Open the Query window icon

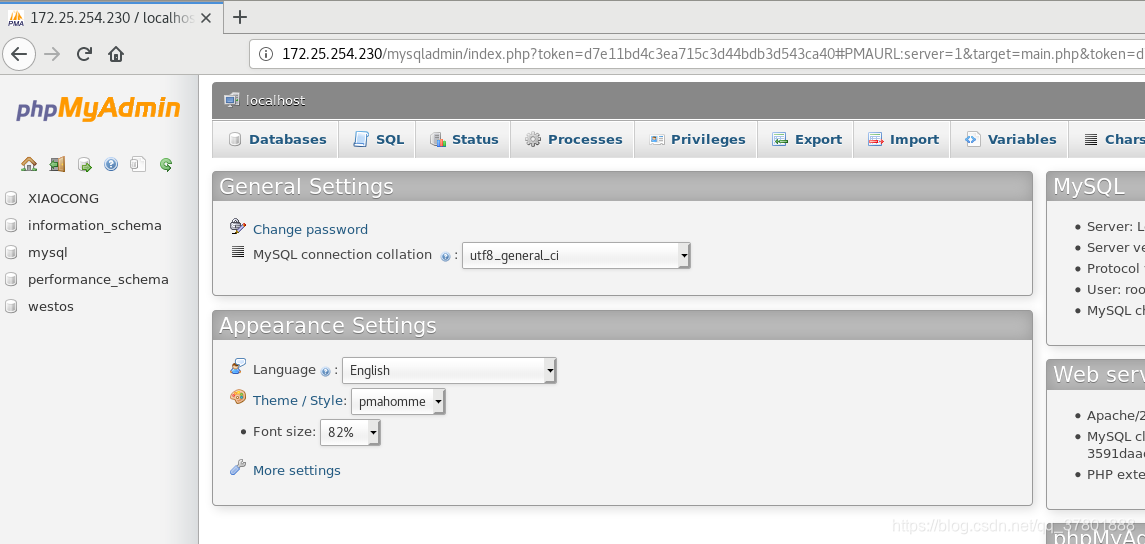(x=85, y=164)
